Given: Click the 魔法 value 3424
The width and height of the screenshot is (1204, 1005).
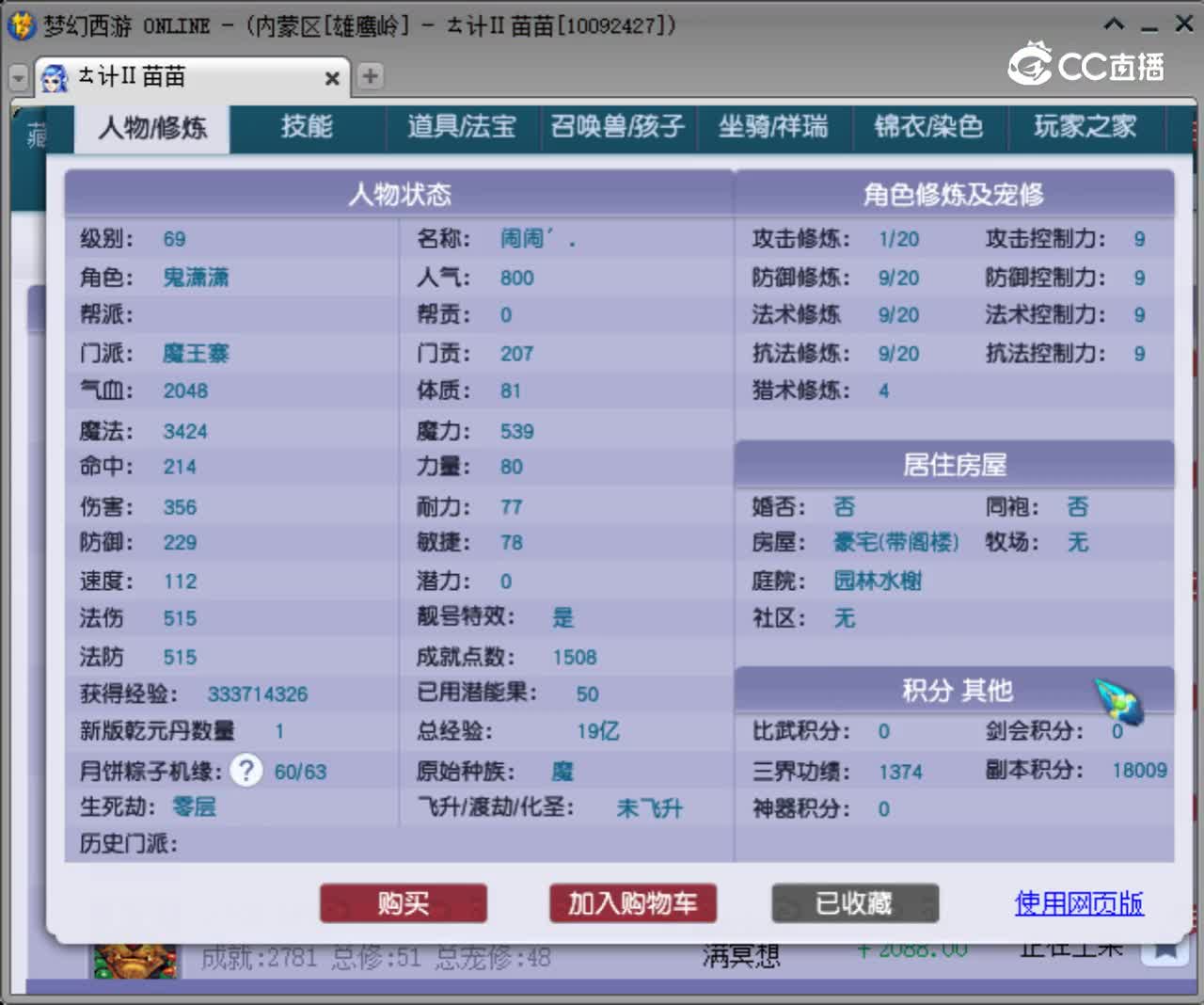Looking at the screenshot, I should [x=185, y=432].
